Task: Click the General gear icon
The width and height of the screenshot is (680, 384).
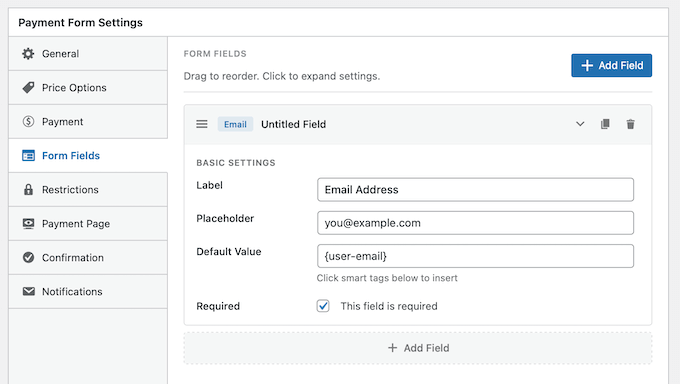Action: click(28, 54)
